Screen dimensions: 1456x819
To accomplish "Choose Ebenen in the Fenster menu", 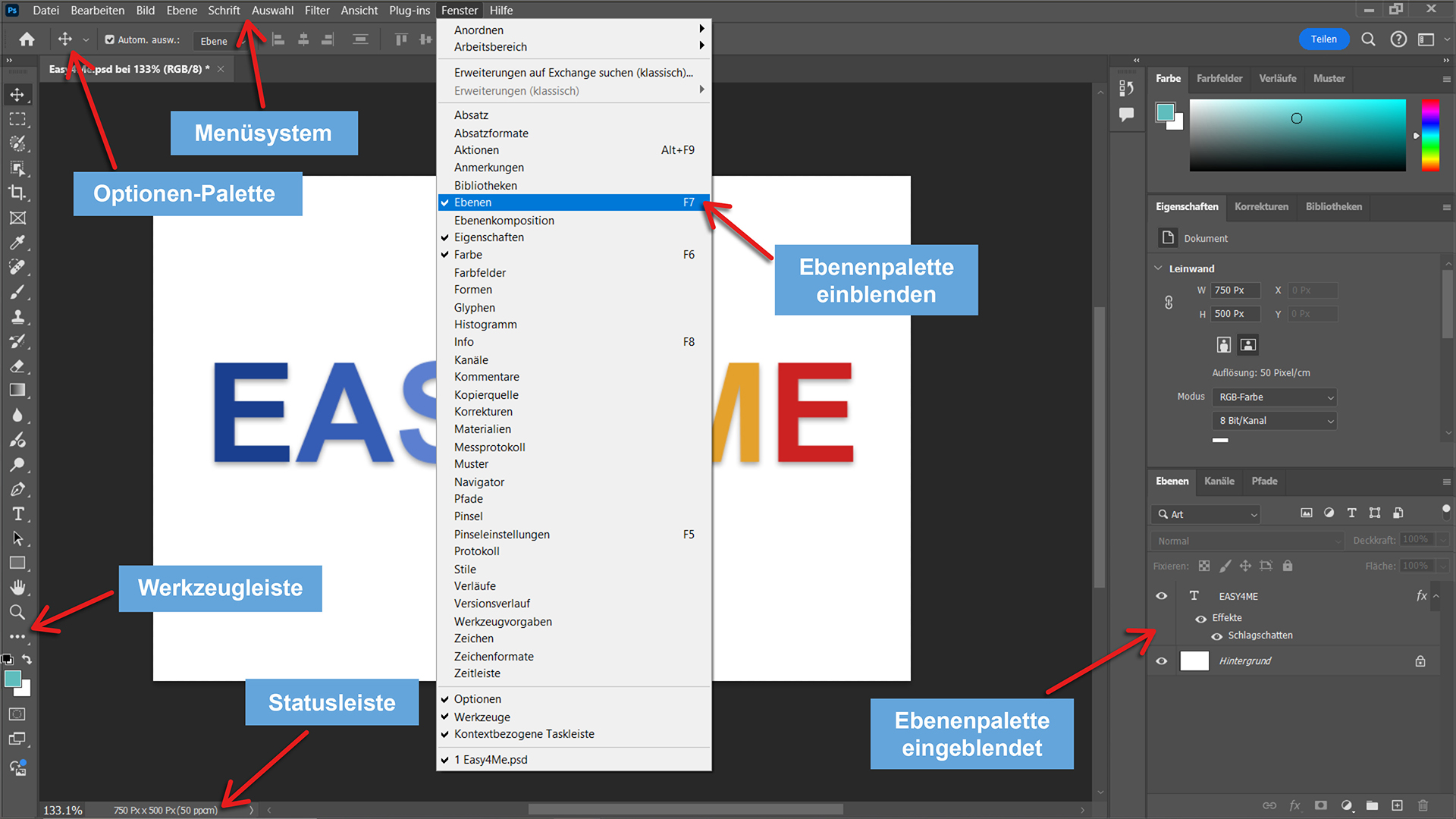I will [574, 202].
